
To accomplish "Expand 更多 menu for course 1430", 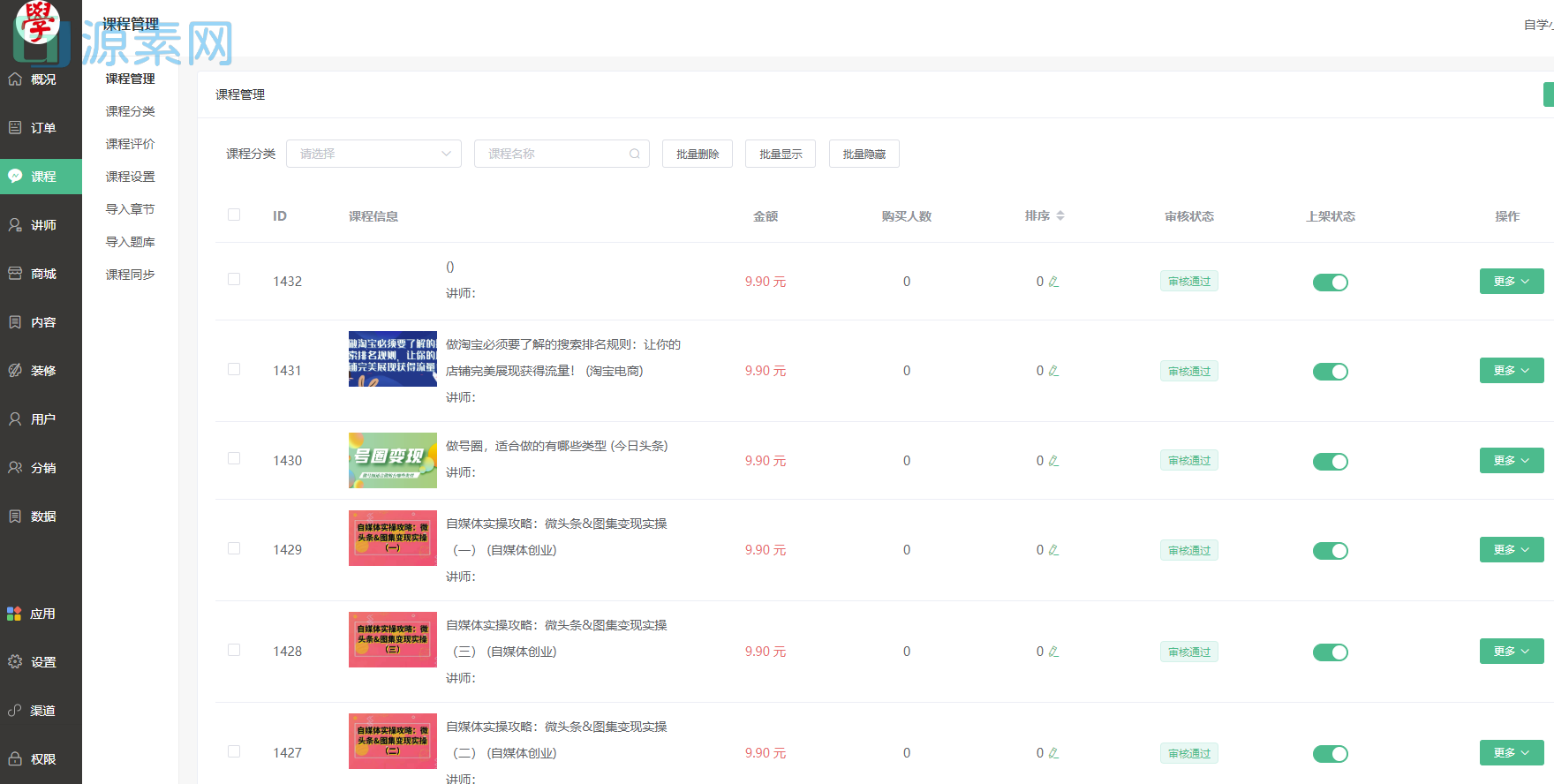I will [1512, 461].
